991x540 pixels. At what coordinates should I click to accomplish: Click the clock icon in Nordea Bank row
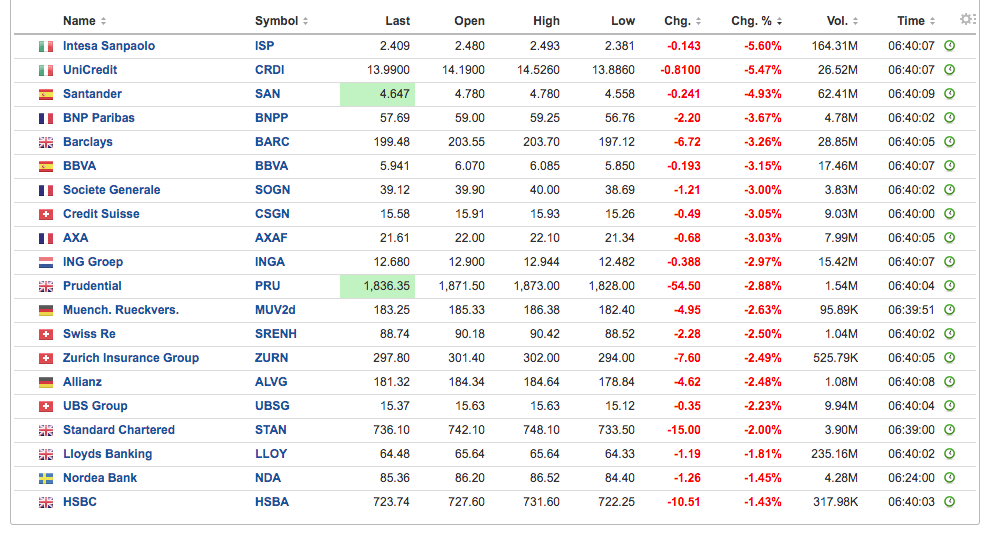[x=949, y=478]
